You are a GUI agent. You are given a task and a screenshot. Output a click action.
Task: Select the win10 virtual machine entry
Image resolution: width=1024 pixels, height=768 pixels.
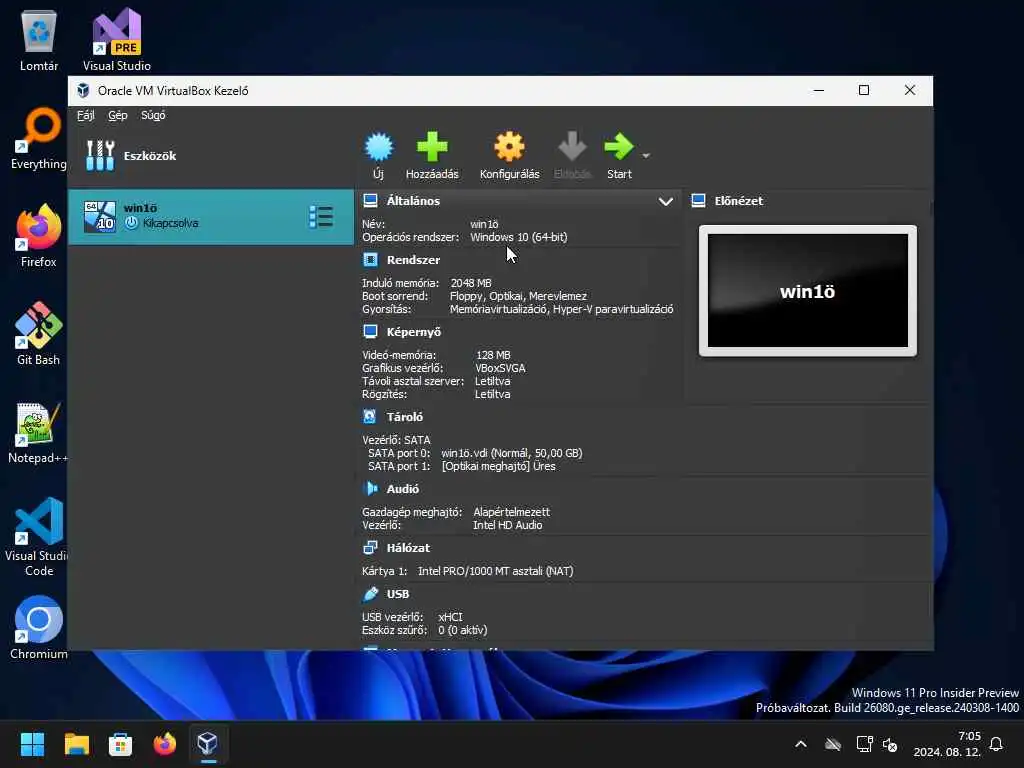click(x=211, y=217)
